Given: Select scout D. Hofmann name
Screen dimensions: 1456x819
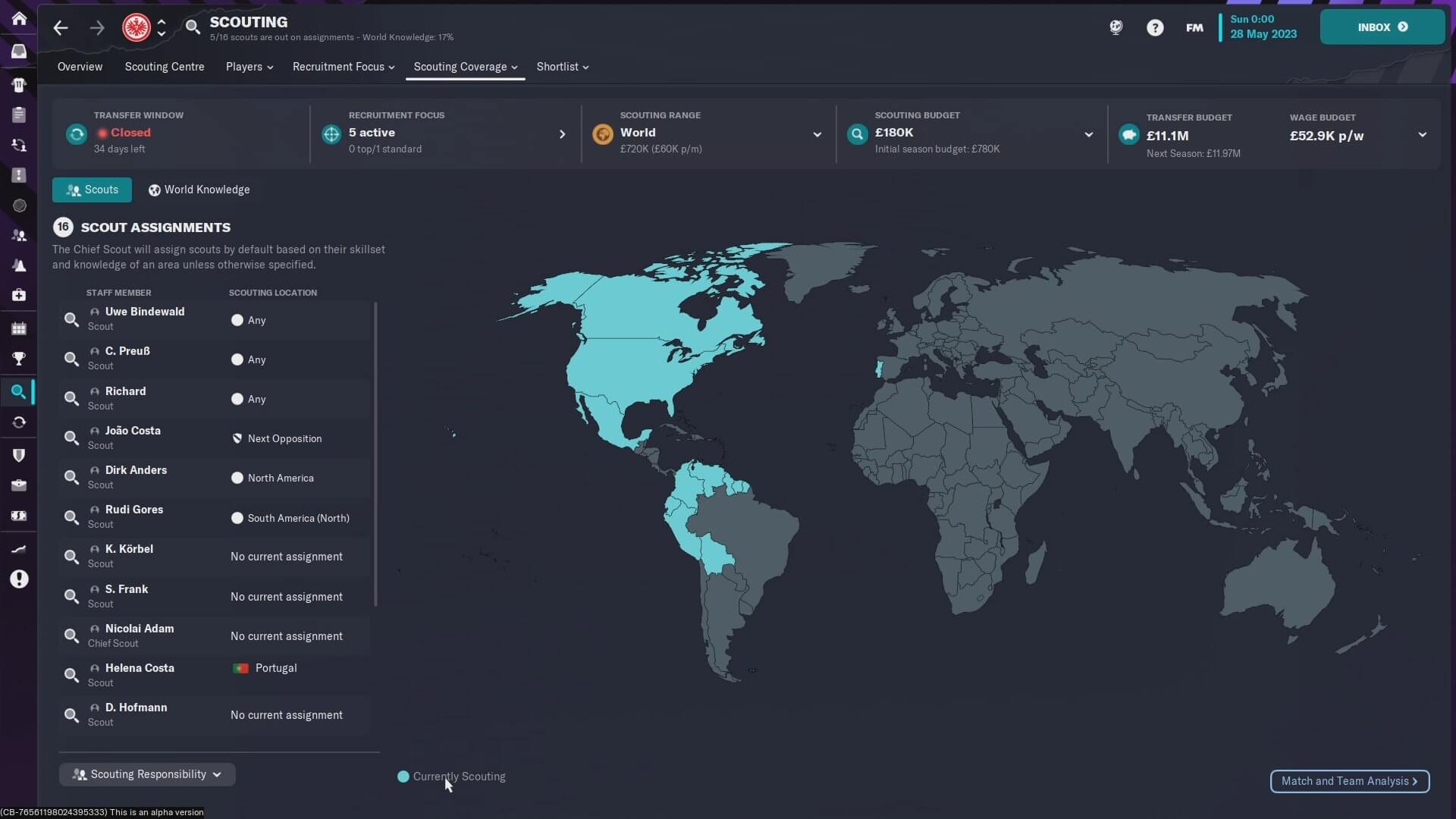Looking at the screenshot, I should pyautogui.click(x=136, y=708).
